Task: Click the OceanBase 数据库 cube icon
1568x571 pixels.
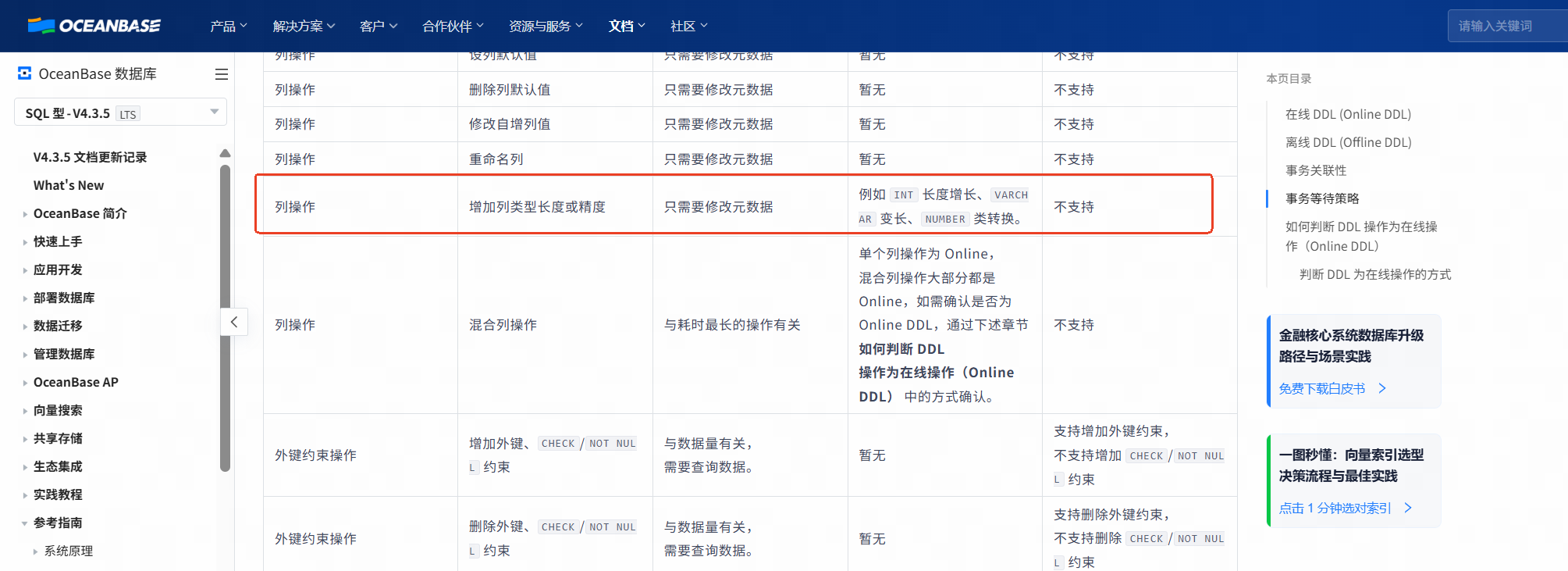Action: click(25, 73)
